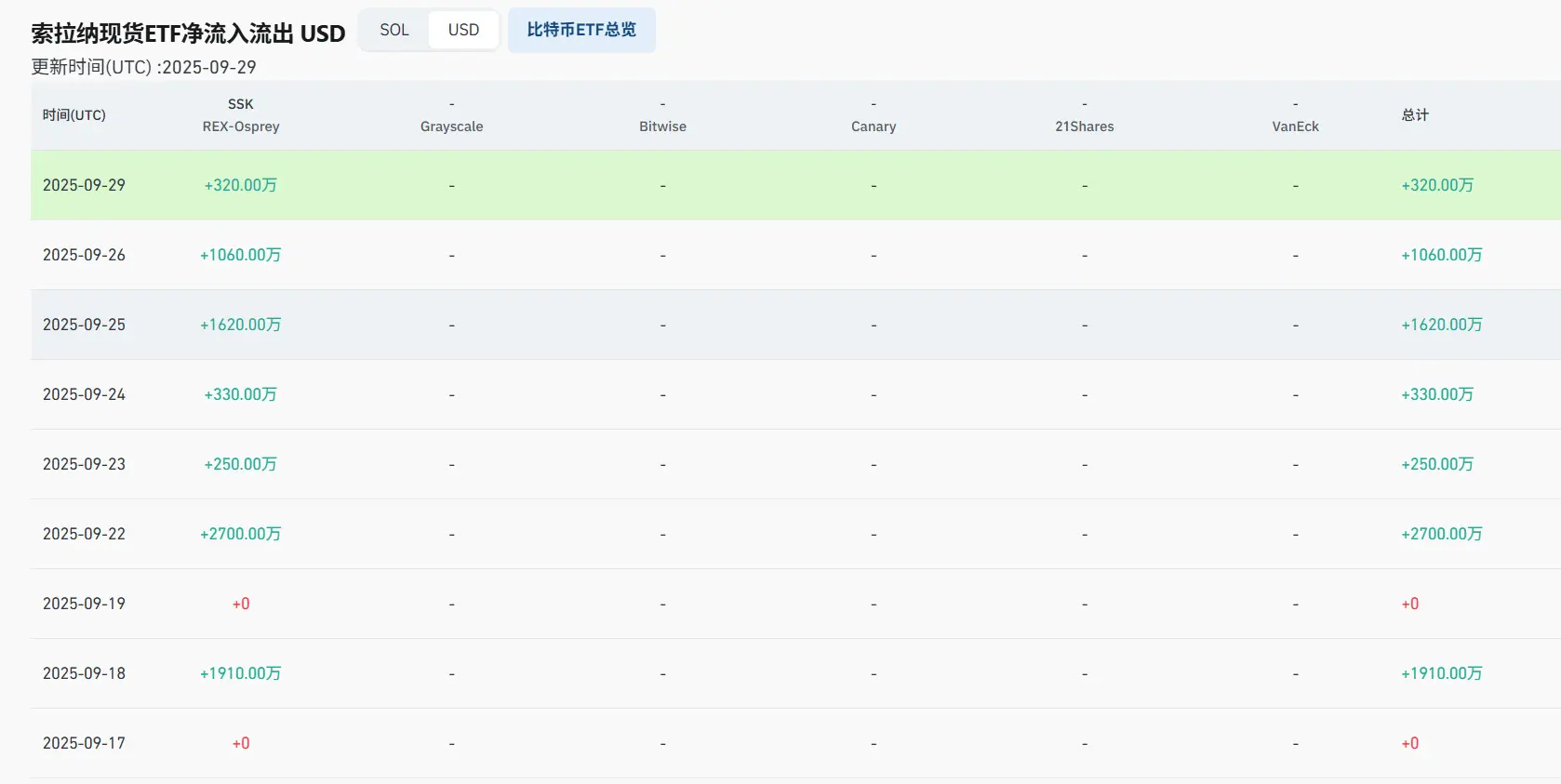Click the 21Shares column header

pyautogui.click(x=1085, y=115)
